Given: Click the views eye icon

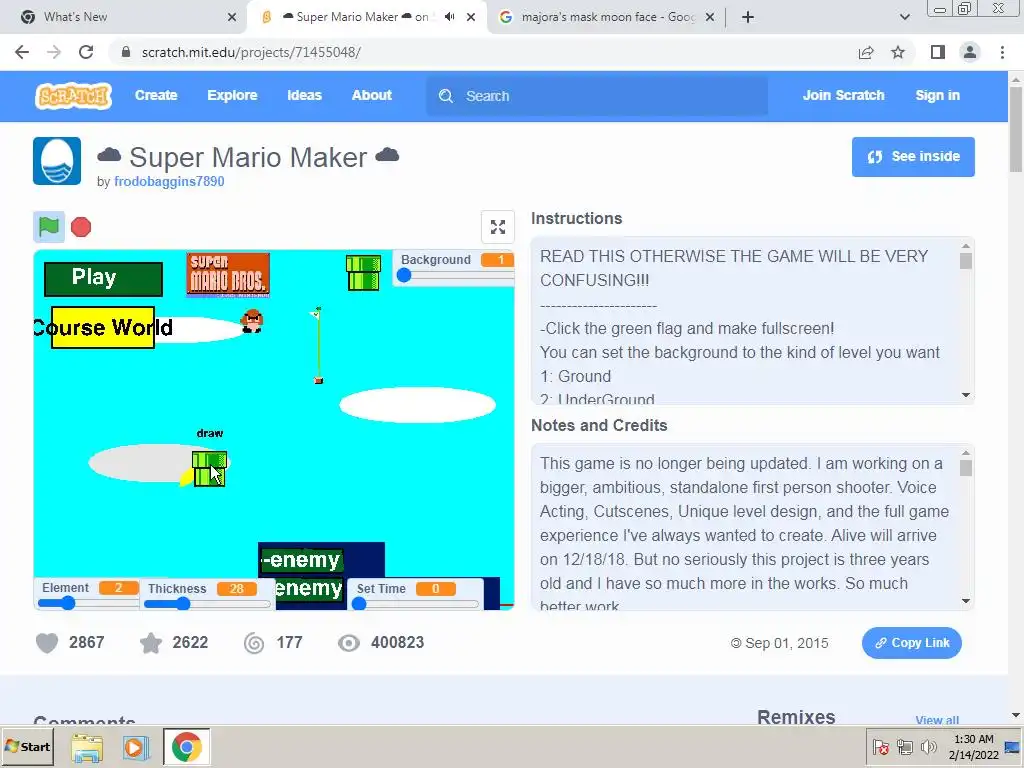Looking at the screenshot, I should coord(349,643).
